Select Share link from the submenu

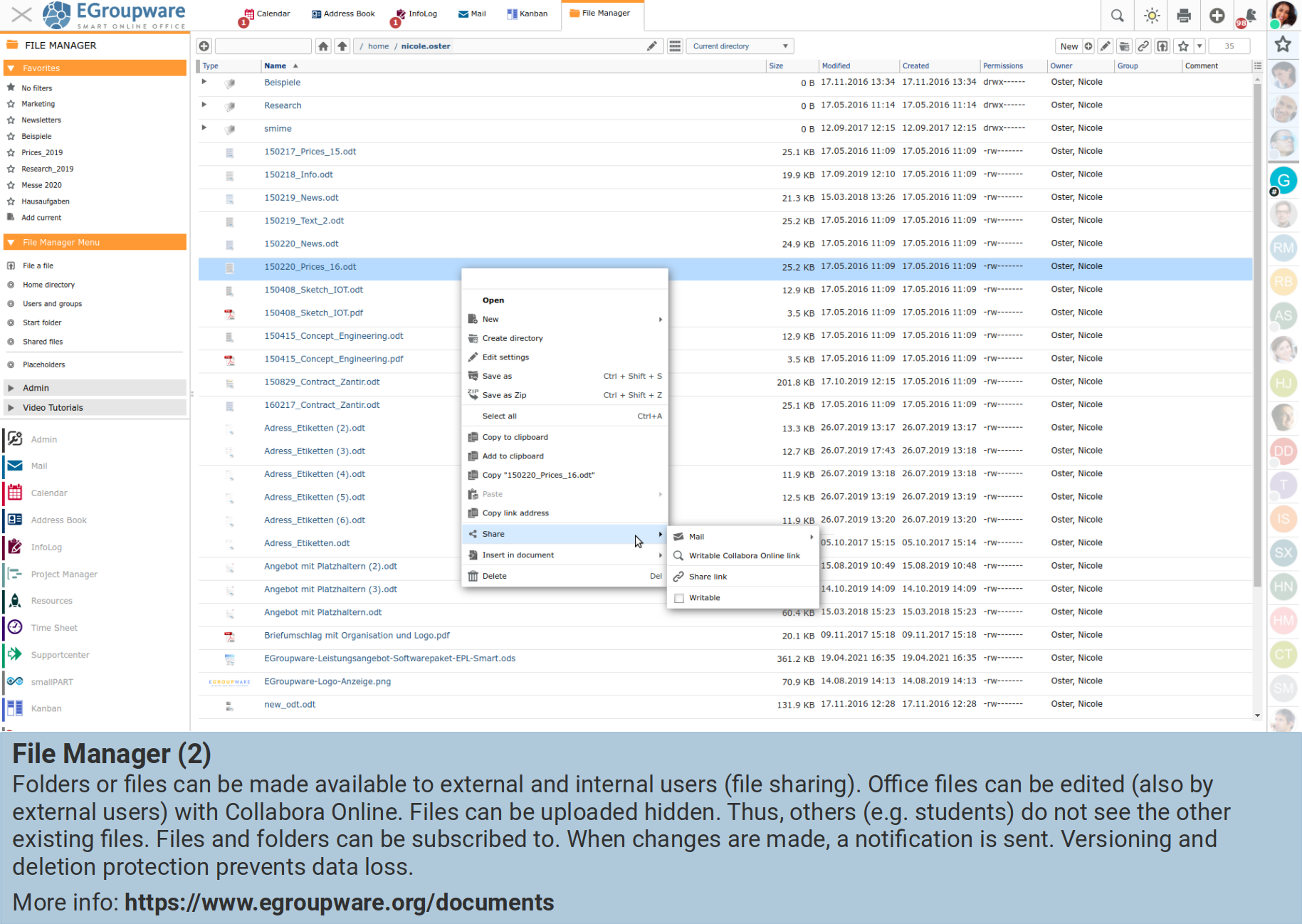point(708,577)
